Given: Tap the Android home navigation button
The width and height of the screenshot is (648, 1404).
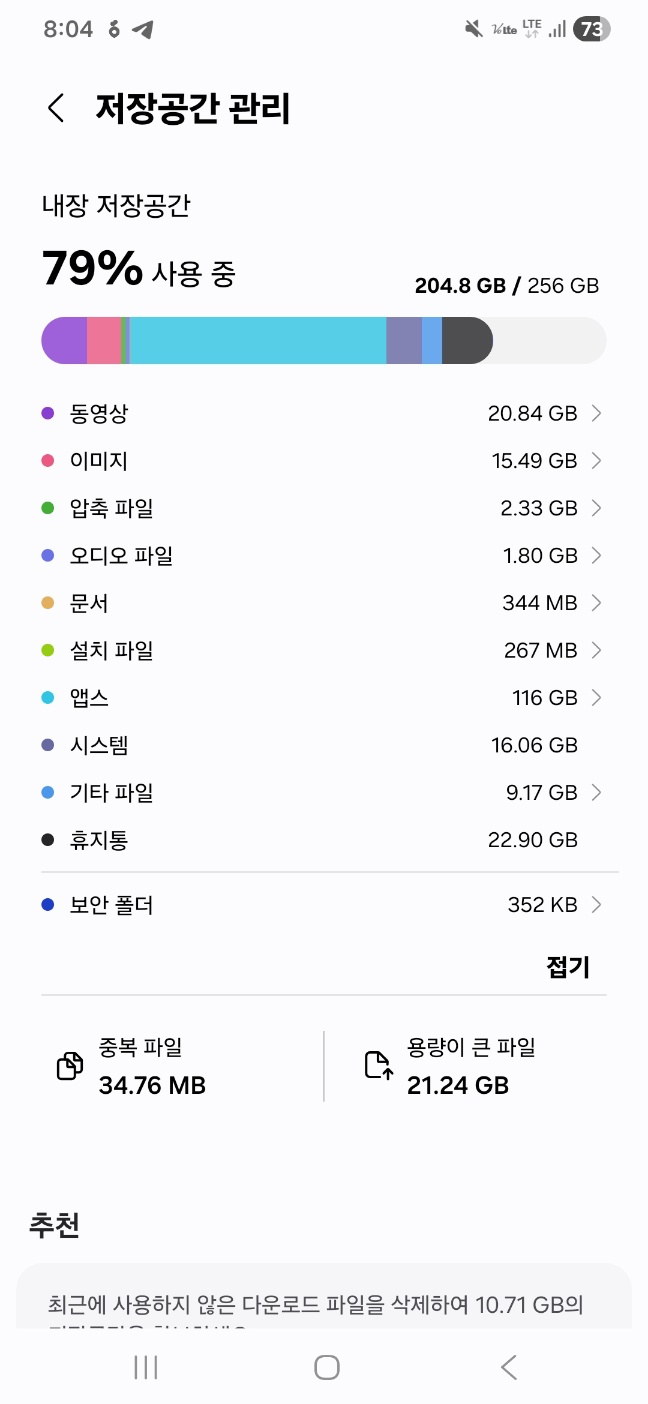Looking at the screenshot, I should click(326, 1367).
